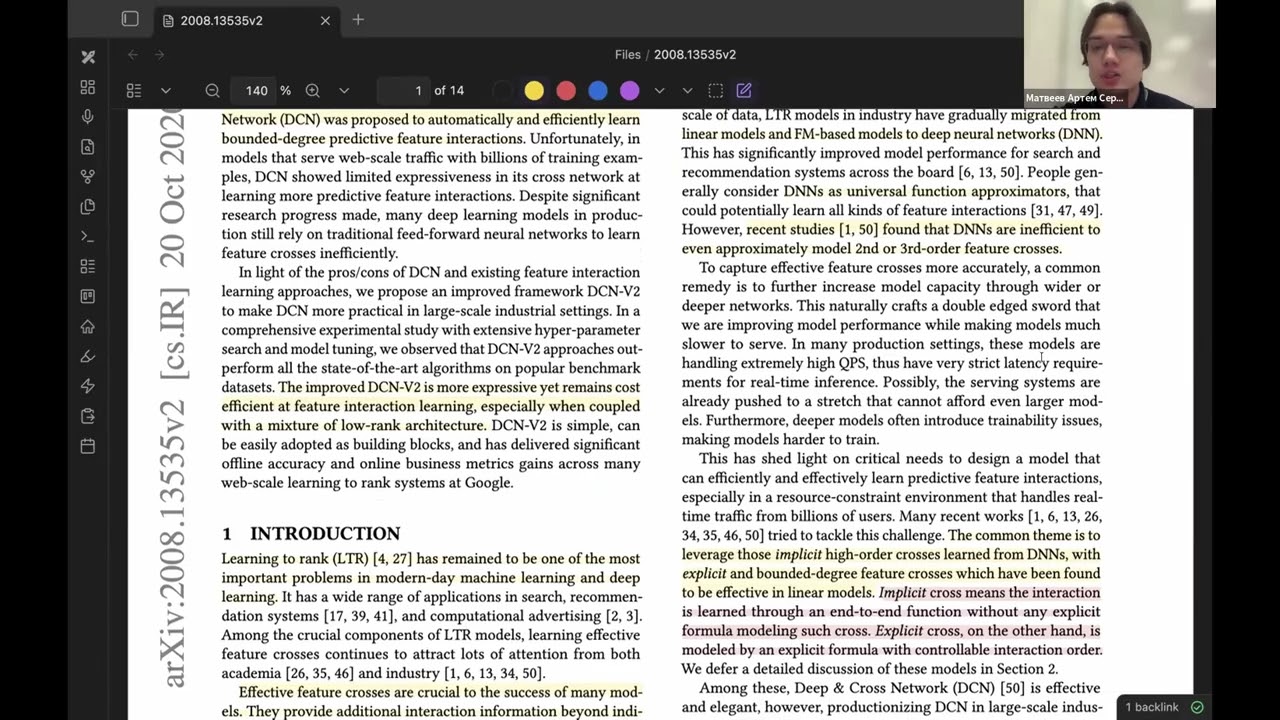The width and height of the screenshot is (1280, 720).
Task: Click the '1 INTRODUCTION' heading
Action: pyautogui.click(x=311, y=534)
